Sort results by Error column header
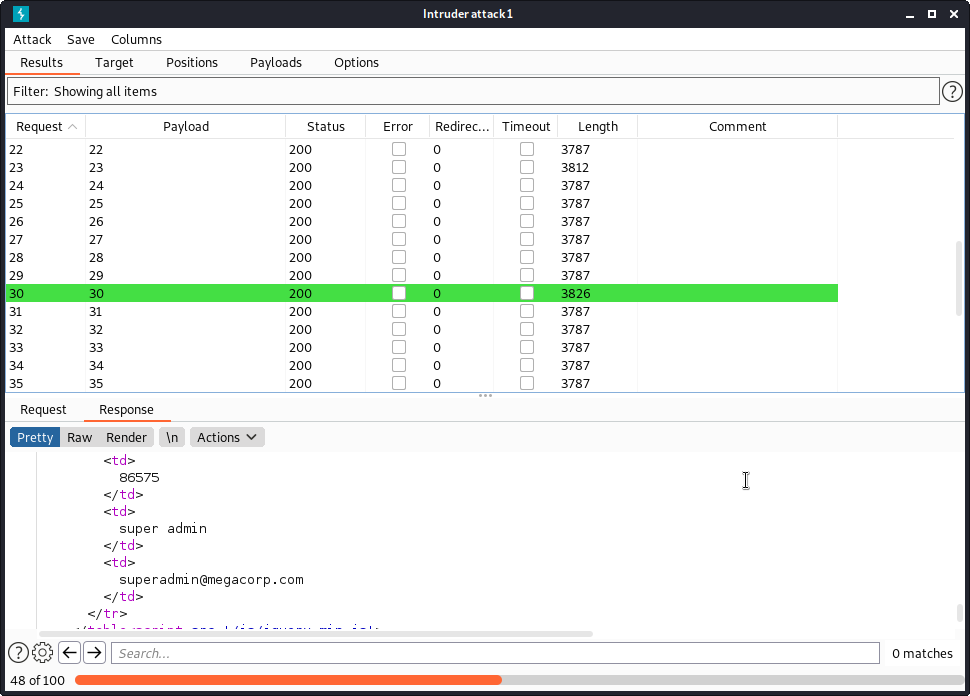970x696 pixels. click(398, 127)
